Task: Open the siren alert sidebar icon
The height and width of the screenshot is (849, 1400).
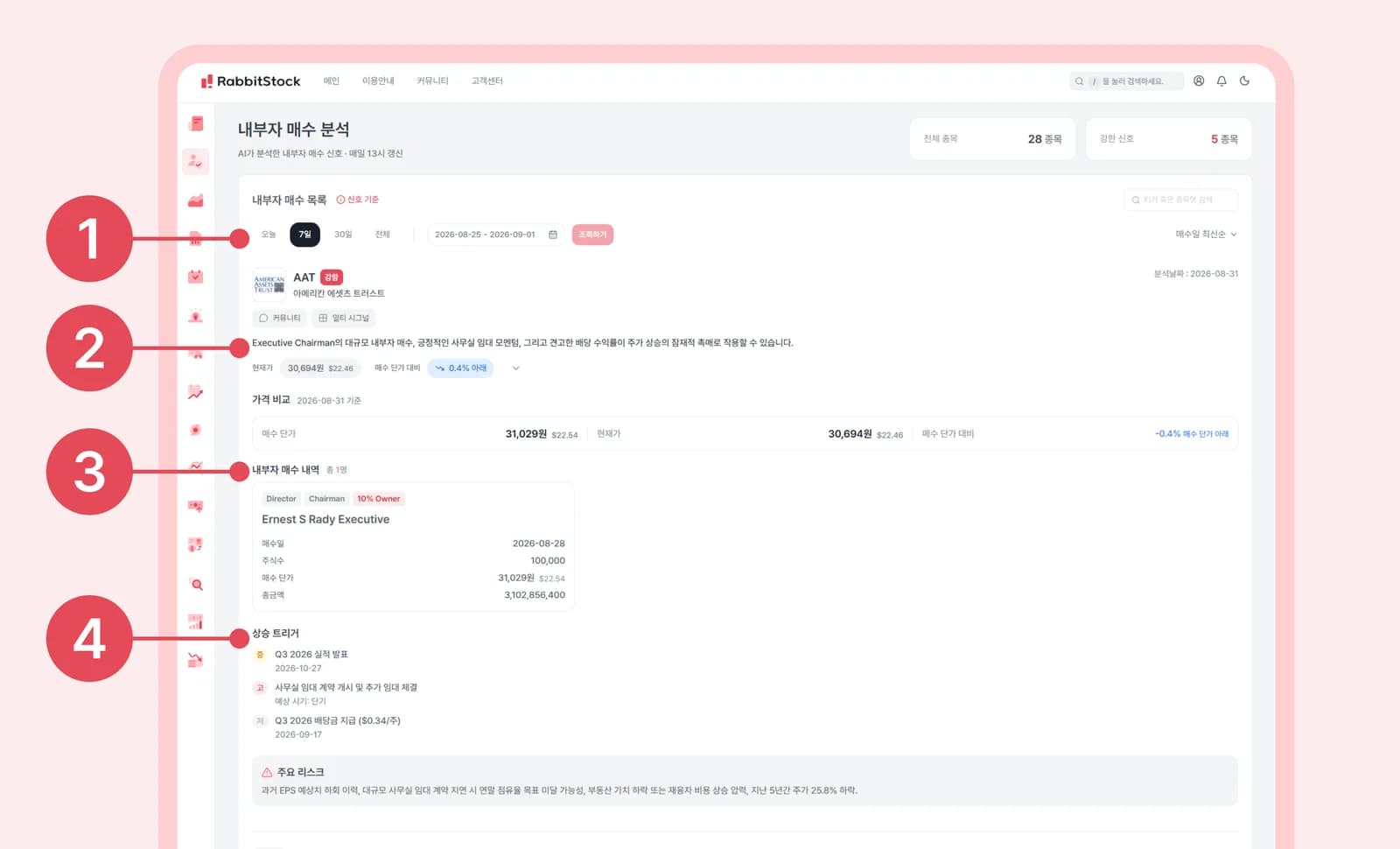Action: 196,316
